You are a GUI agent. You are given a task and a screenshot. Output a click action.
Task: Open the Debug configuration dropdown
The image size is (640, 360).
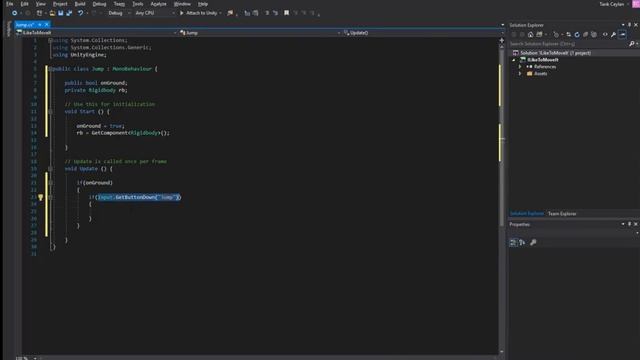[x=119, y=13]
